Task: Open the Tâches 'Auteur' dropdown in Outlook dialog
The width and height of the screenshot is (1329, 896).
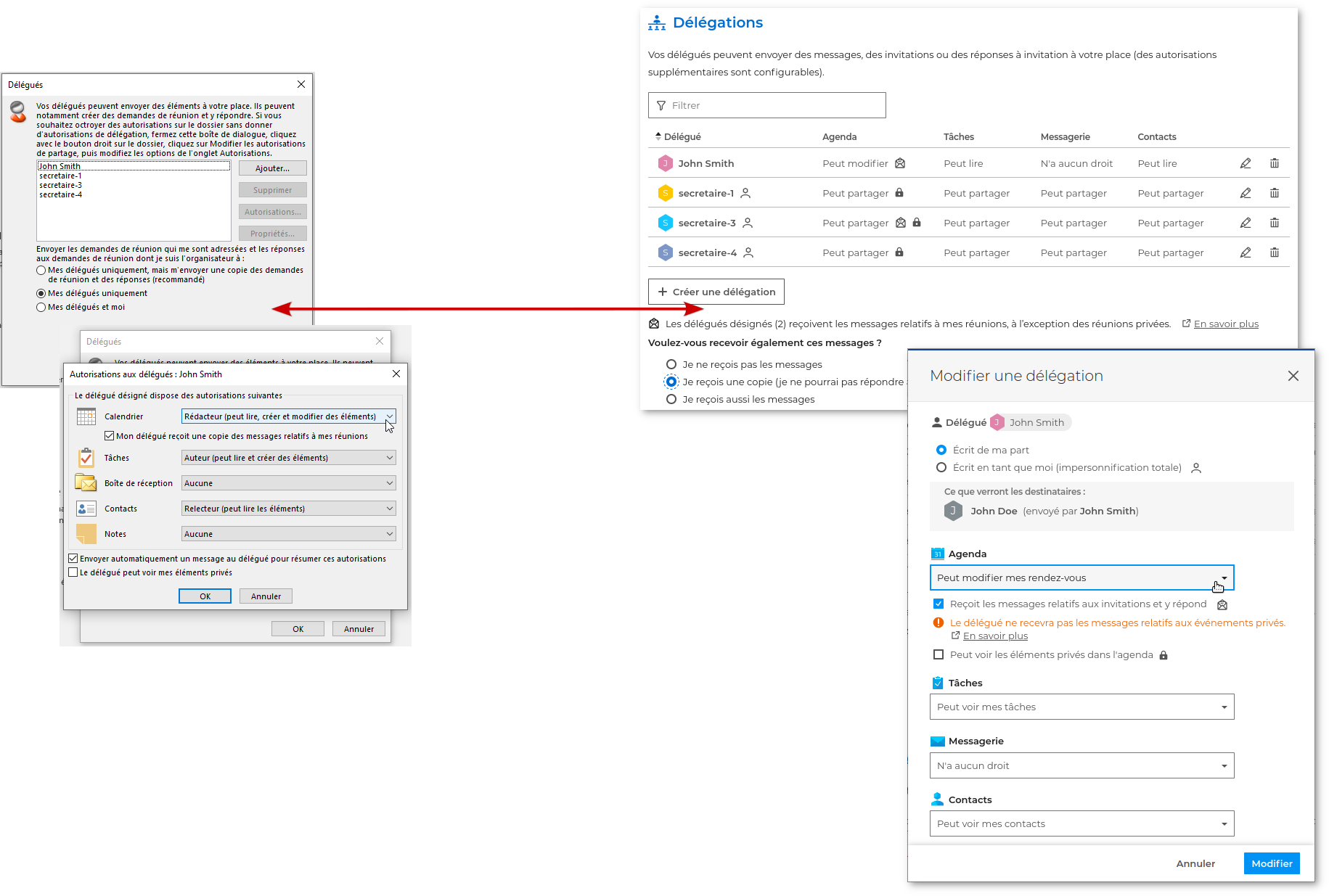Action: click(x=288, y=458)
